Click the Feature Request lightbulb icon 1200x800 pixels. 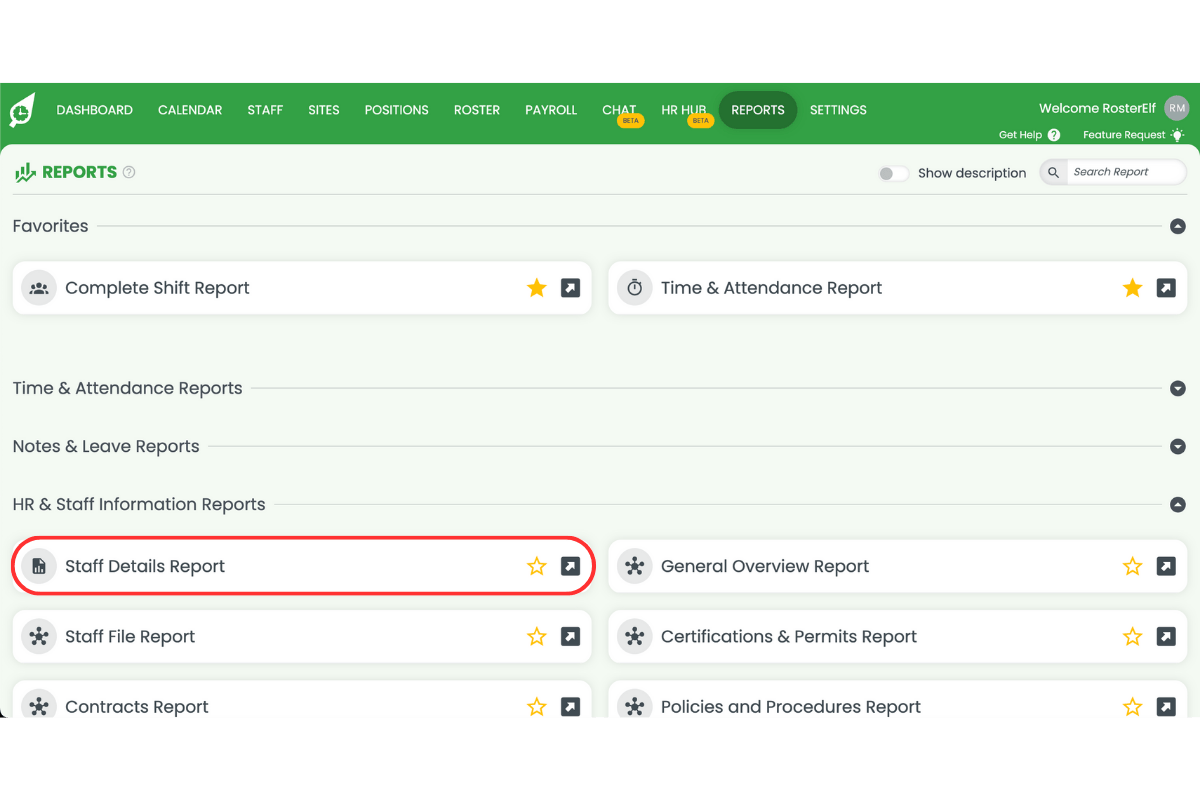tap(1177, 134)
